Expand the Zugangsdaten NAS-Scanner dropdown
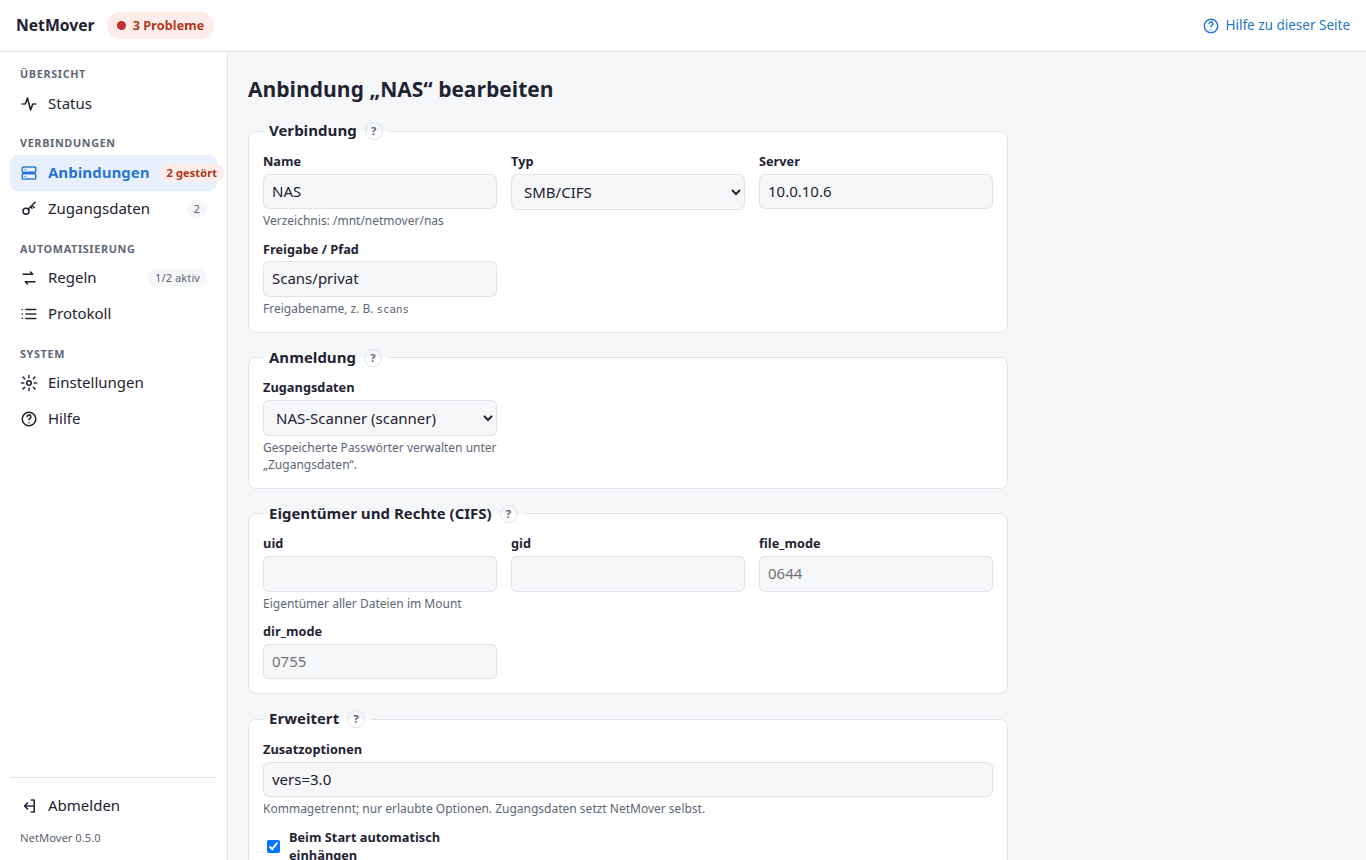The image size is (1366, 860). click(380, 418)
